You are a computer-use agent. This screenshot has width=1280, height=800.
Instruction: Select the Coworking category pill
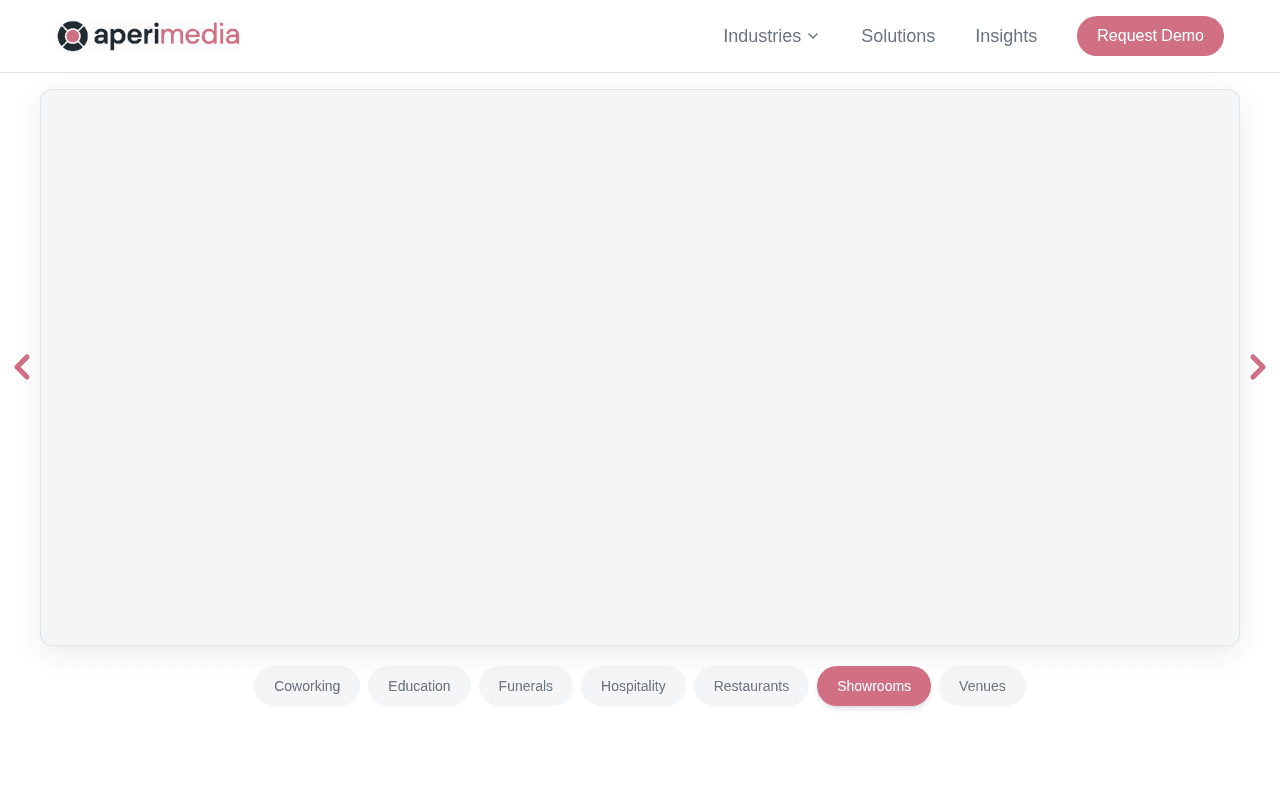pyautogui.click(x=307, y=686)
